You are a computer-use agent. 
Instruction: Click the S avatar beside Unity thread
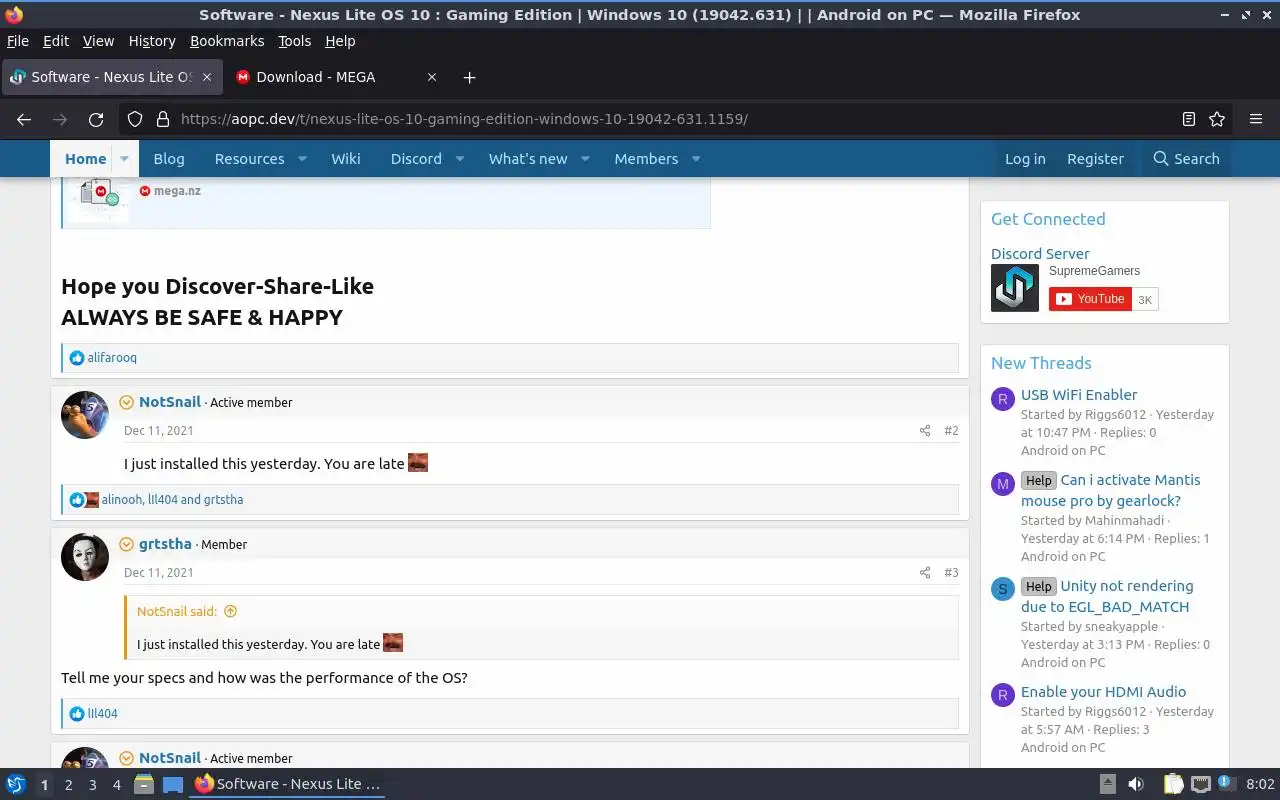(x=1003, y=590)
